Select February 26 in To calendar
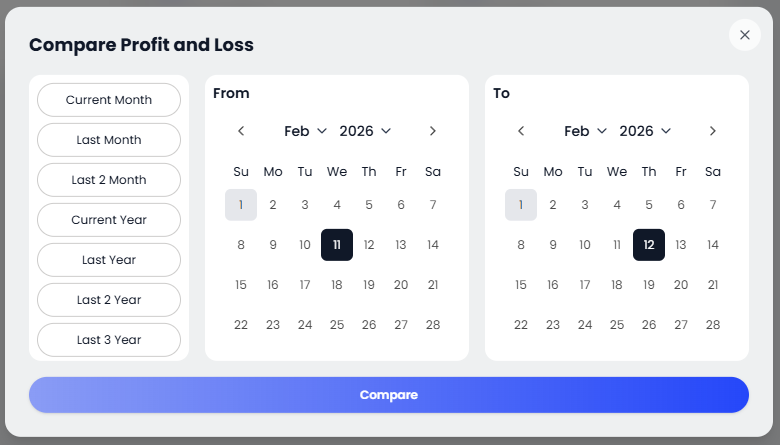Viewport: 780px width, 445px height. click(649, 325)
